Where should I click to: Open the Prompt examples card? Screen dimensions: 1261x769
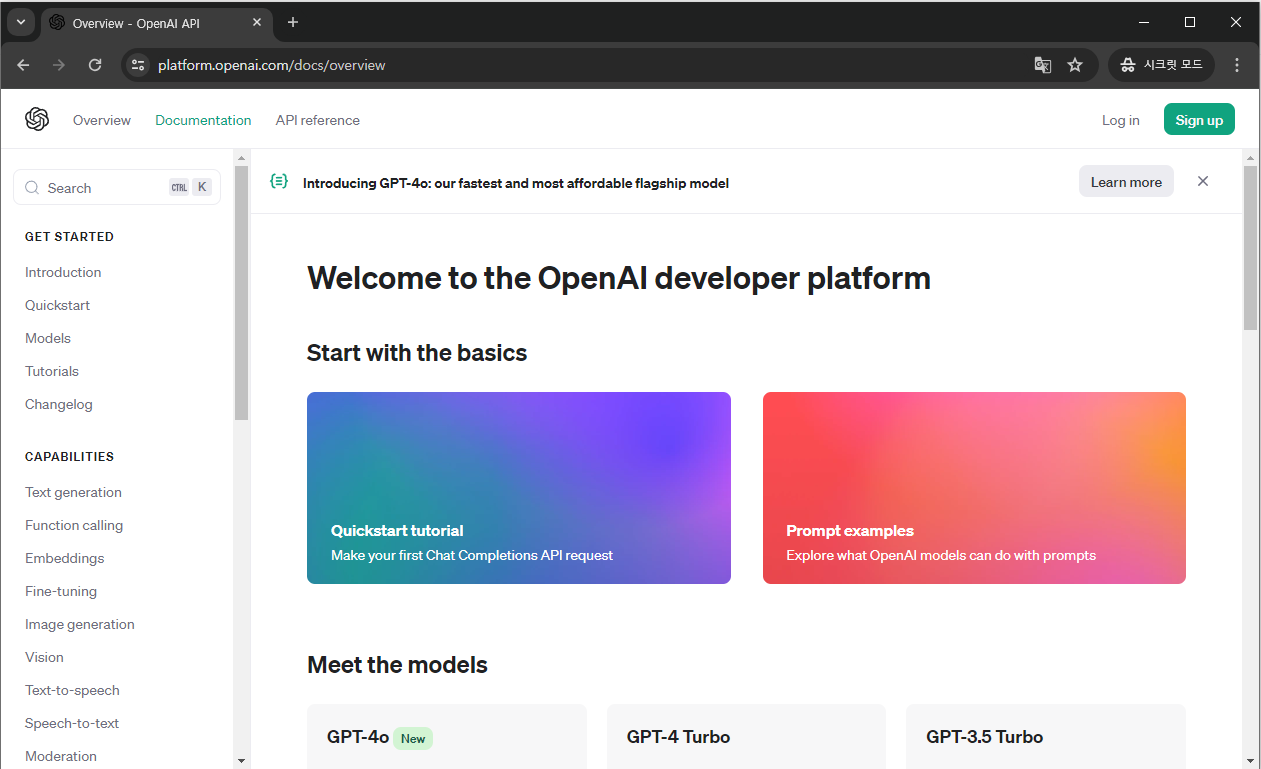click(974, 488)
